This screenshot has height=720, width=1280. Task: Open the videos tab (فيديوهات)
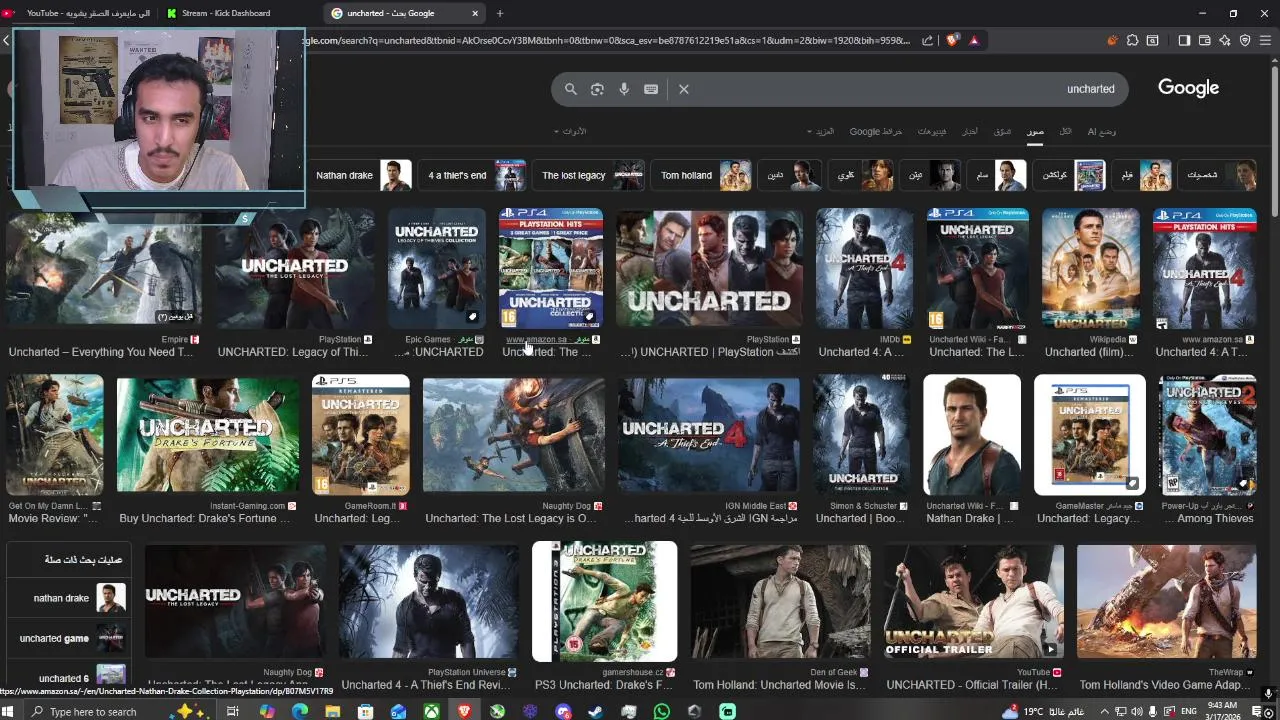[932, 131]
